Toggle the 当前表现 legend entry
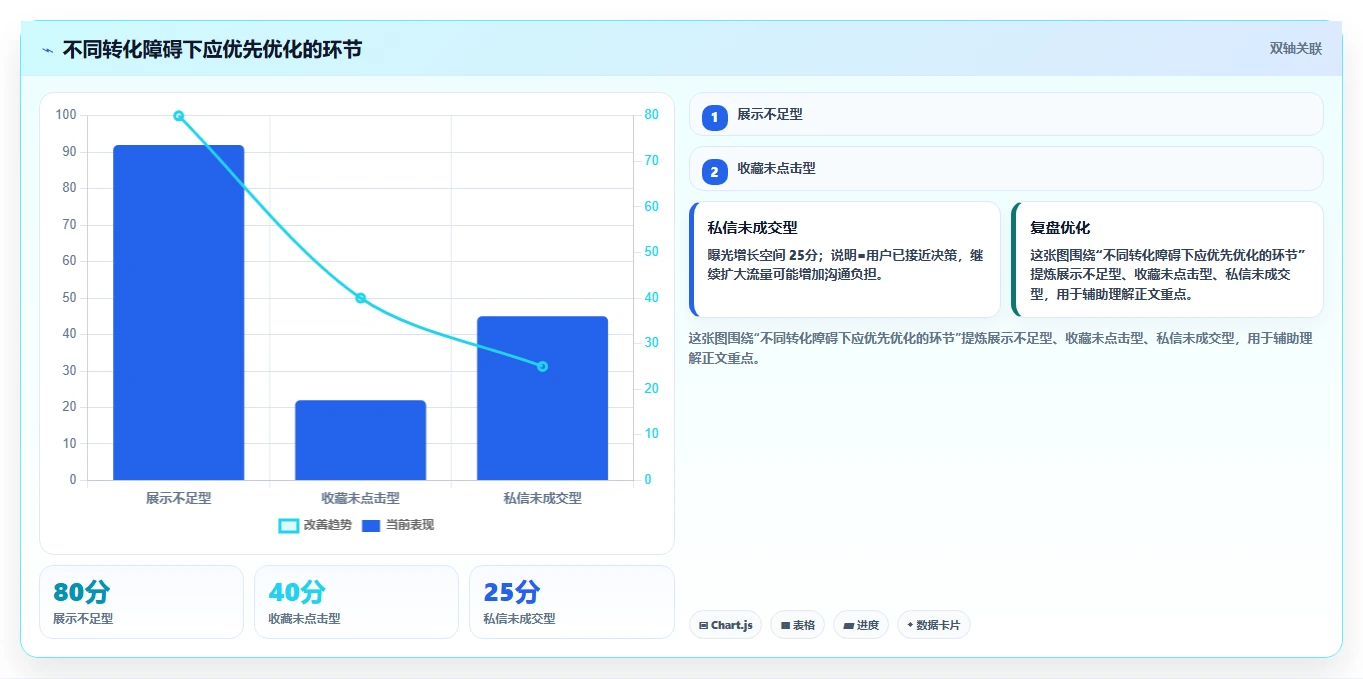 click(398, 525)
